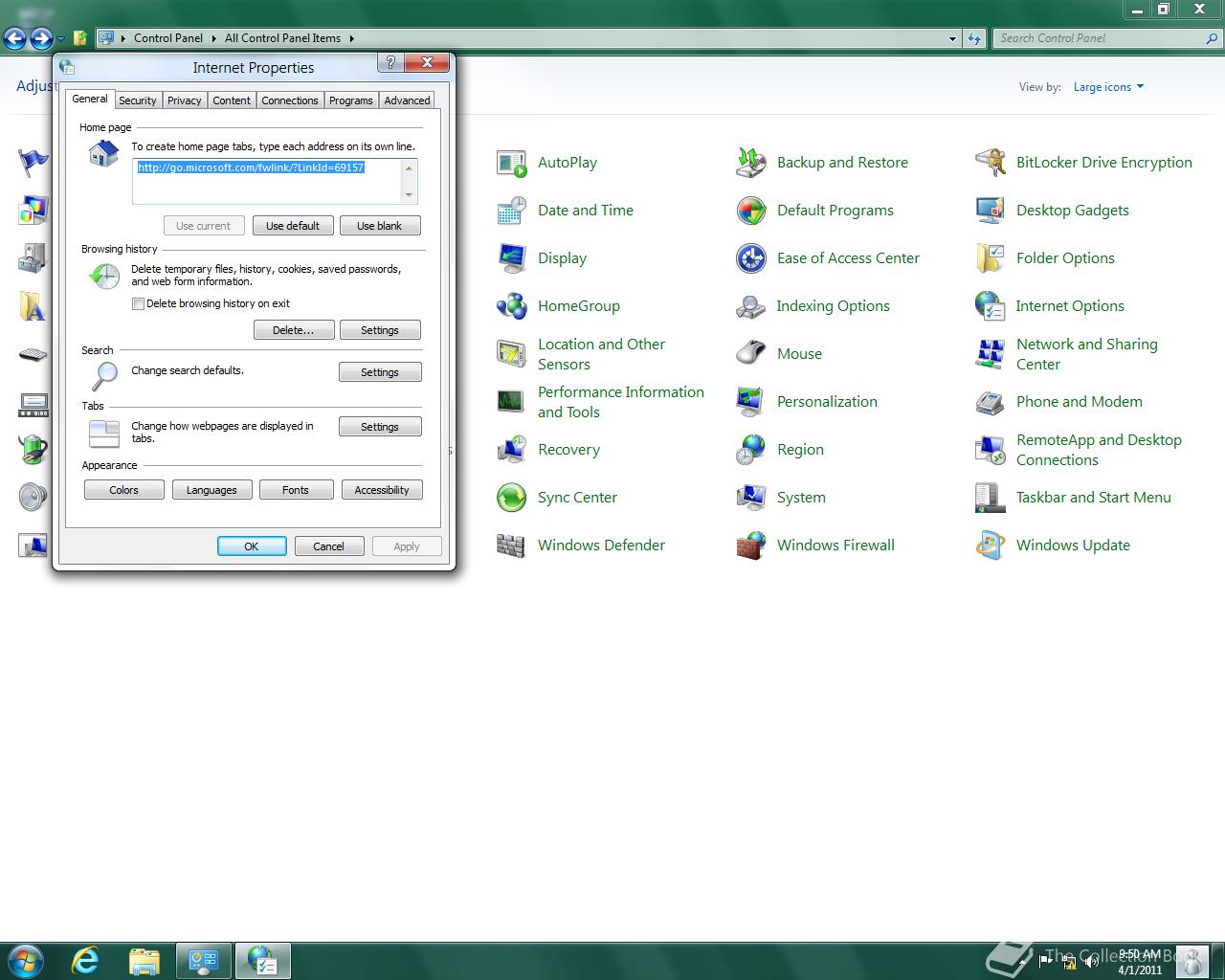Open the Content tab

coord(232,100)
